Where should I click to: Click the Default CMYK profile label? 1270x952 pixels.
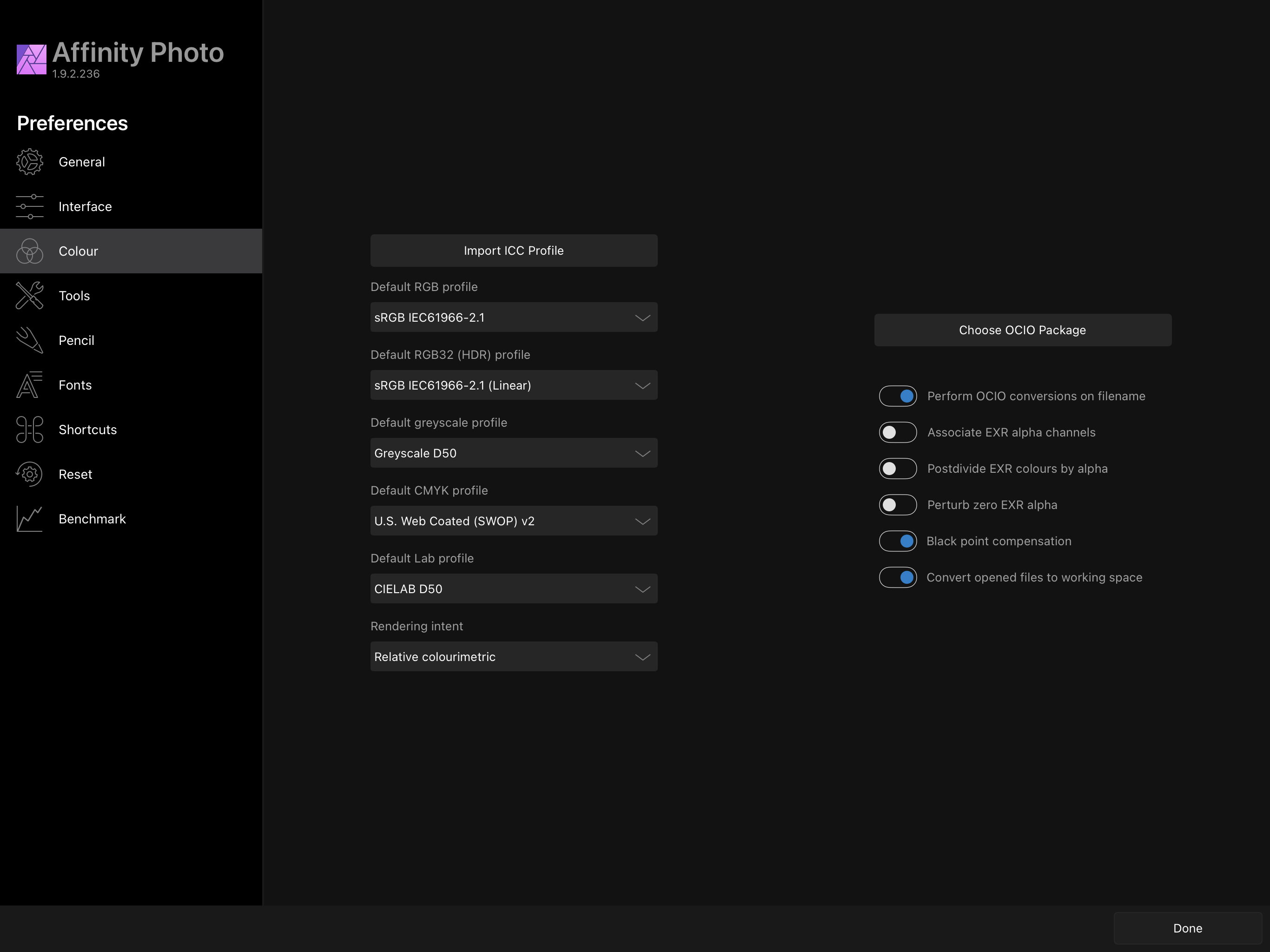[429, 490]
